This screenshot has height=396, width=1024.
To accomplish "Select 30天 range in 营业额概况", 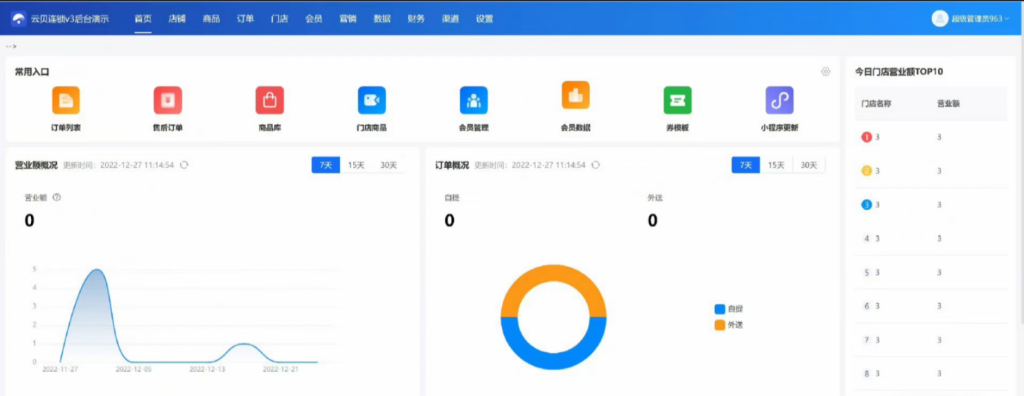I will click(x=389, y=165).
